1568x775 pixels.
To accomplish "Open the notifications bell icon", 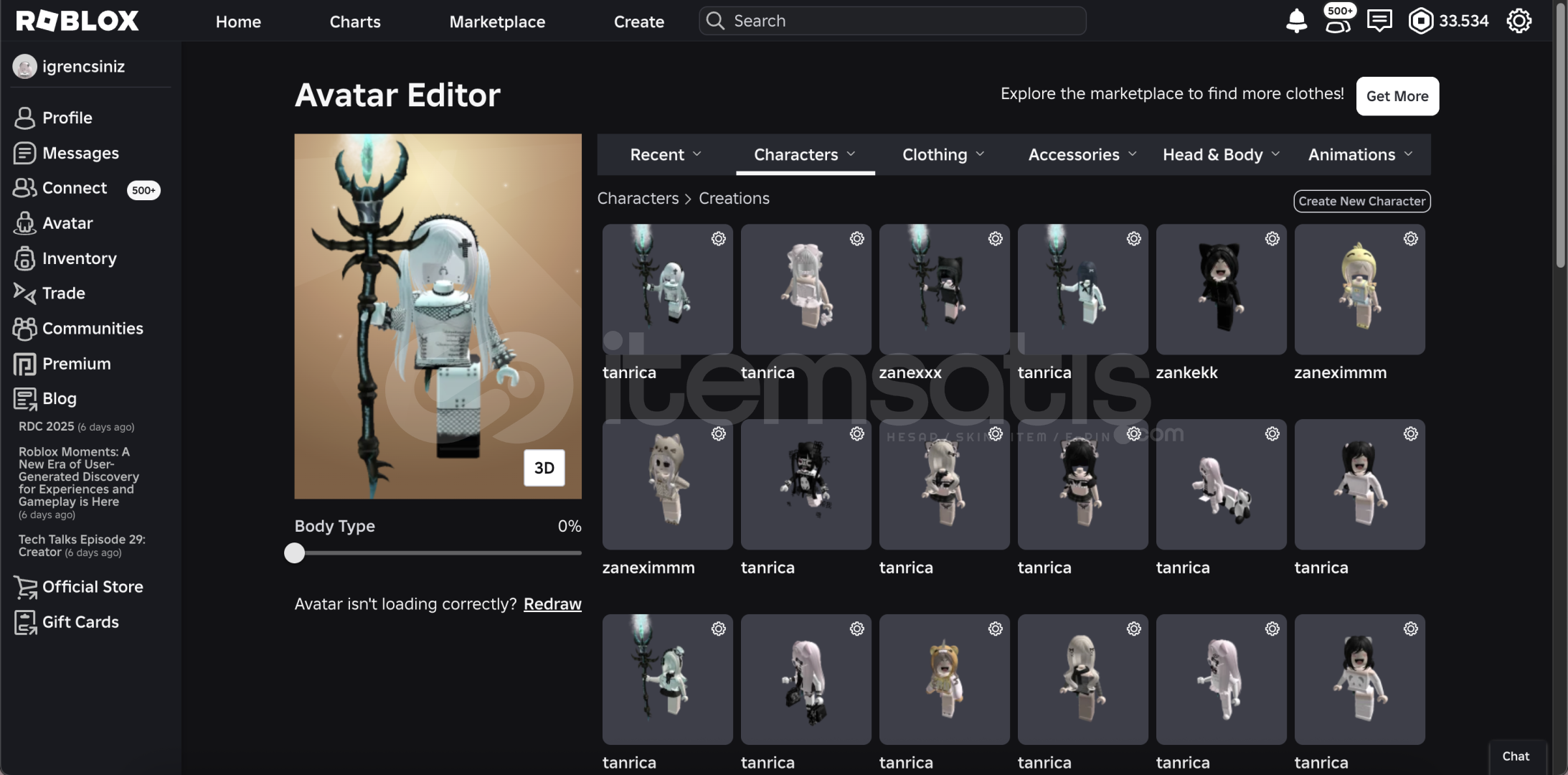I will click(x=1296, y=21).
